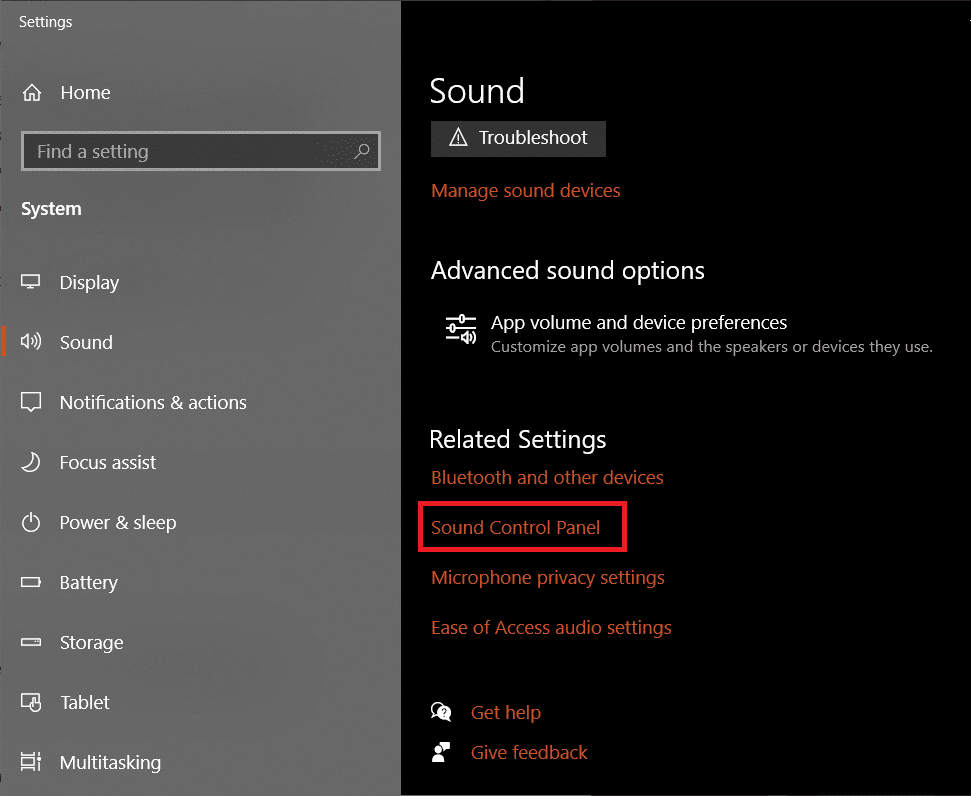This screenshot has height=796, width=971.
Task: Click the search magnifier icon
Action: pyautogui.click(x=362, y=151)
